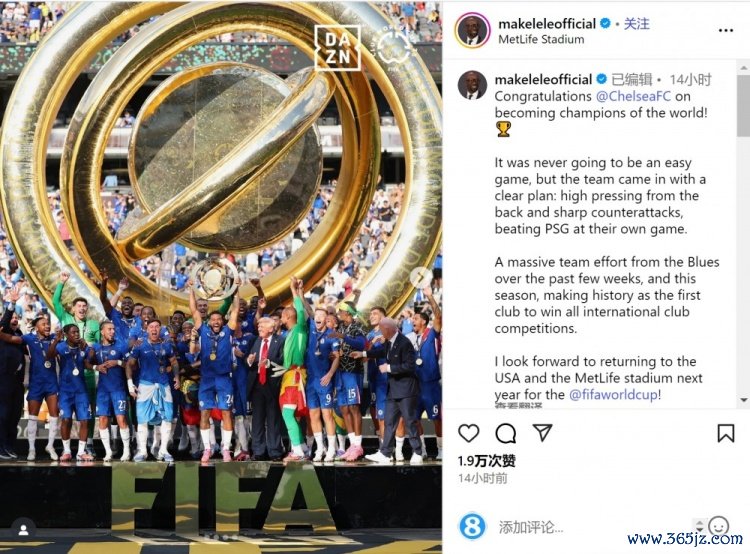
Task: Share post with paper plane icon
Action: pyautogui.click(x=542, y=432)
